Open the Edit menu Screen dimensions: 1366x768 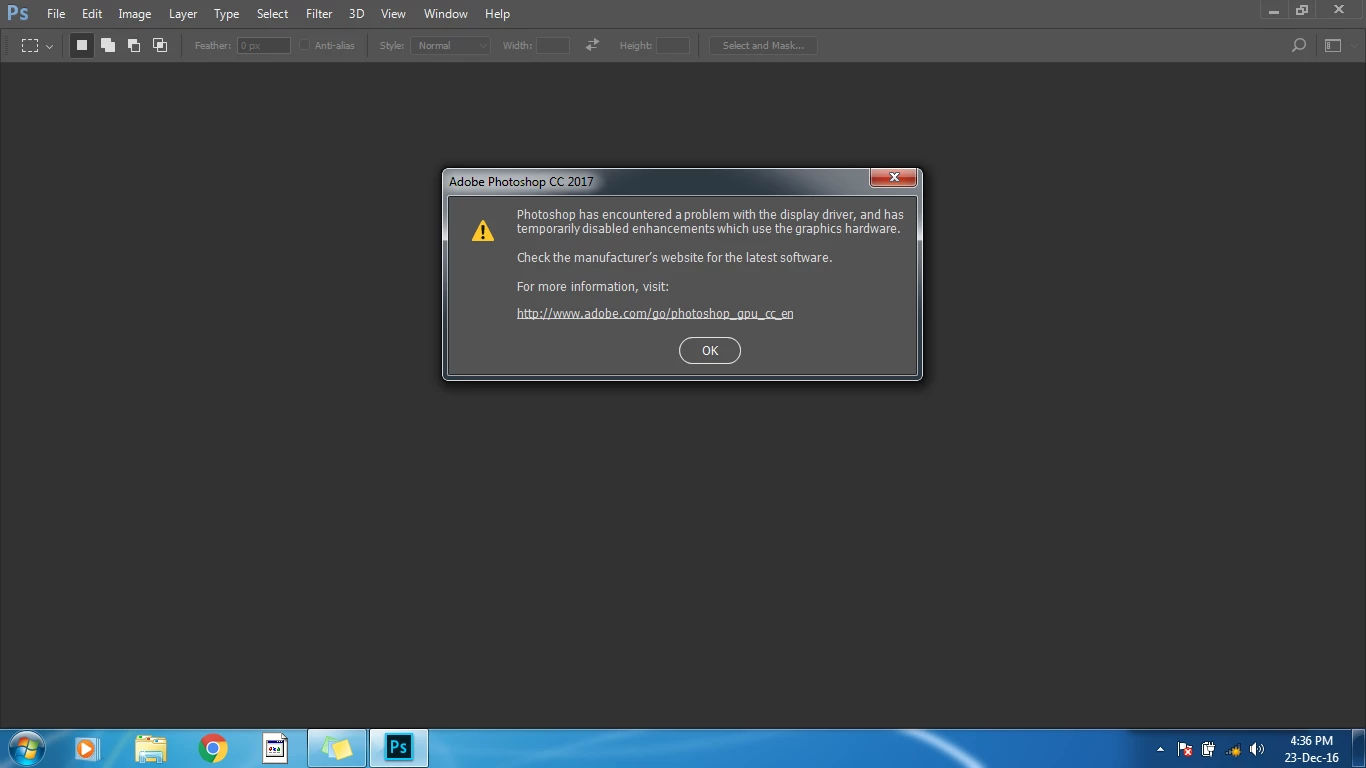(x=92, y=14)
